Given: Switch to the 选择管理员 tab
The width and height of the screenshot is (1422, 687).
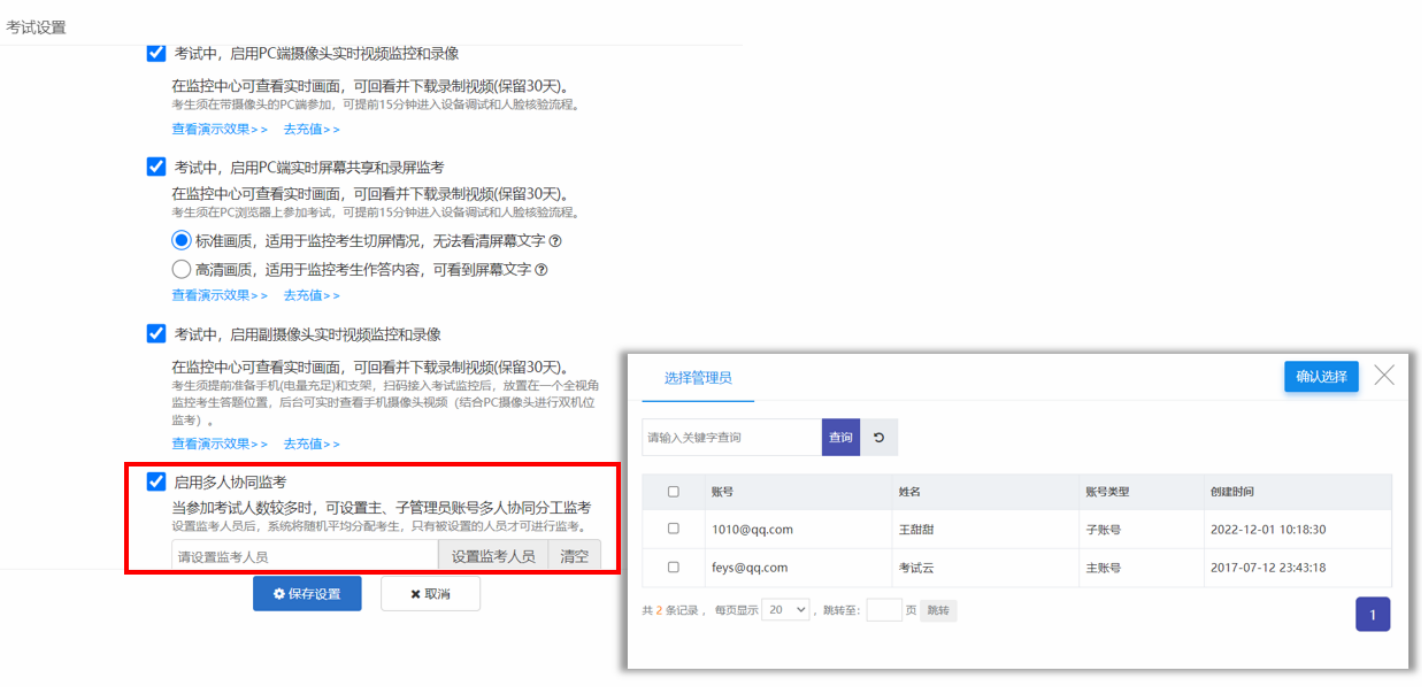Looking at the screenshot, I should tap(698, 378).
